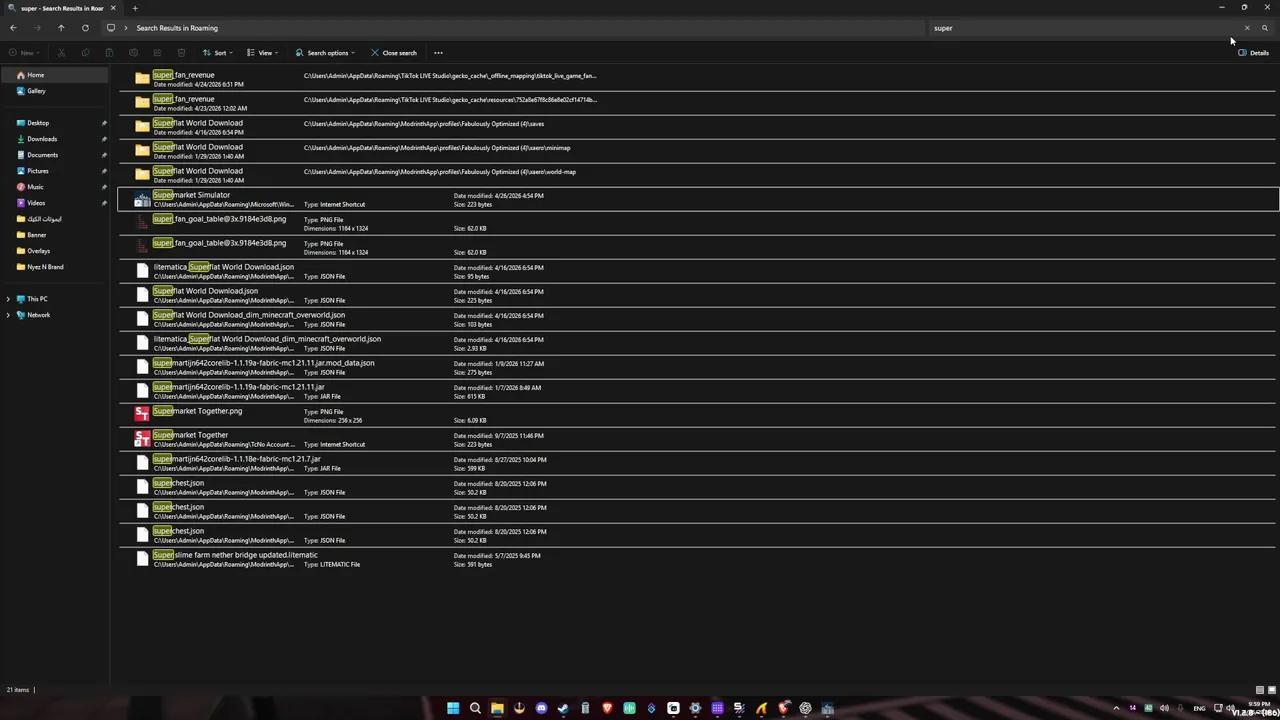Select supermartijn642corelib-1.1.19a-fabric-mc1.21.11.jar
The image size is (1280, 720).
[698, 391]
